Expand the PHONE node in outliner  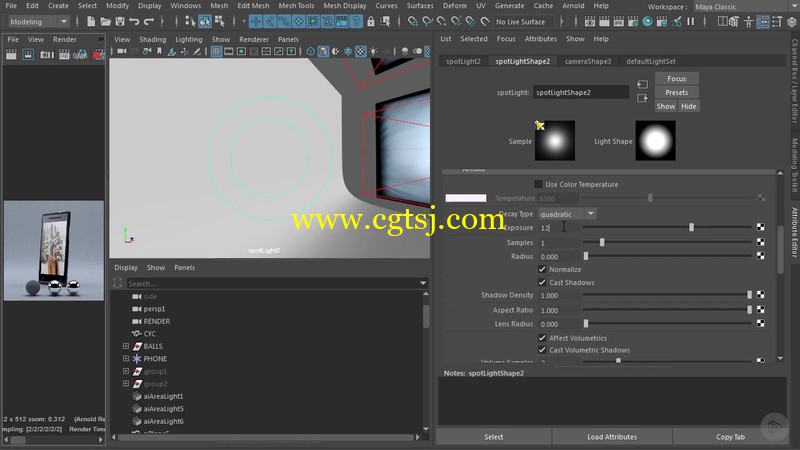pyautogui.click(x=126, y=359)
